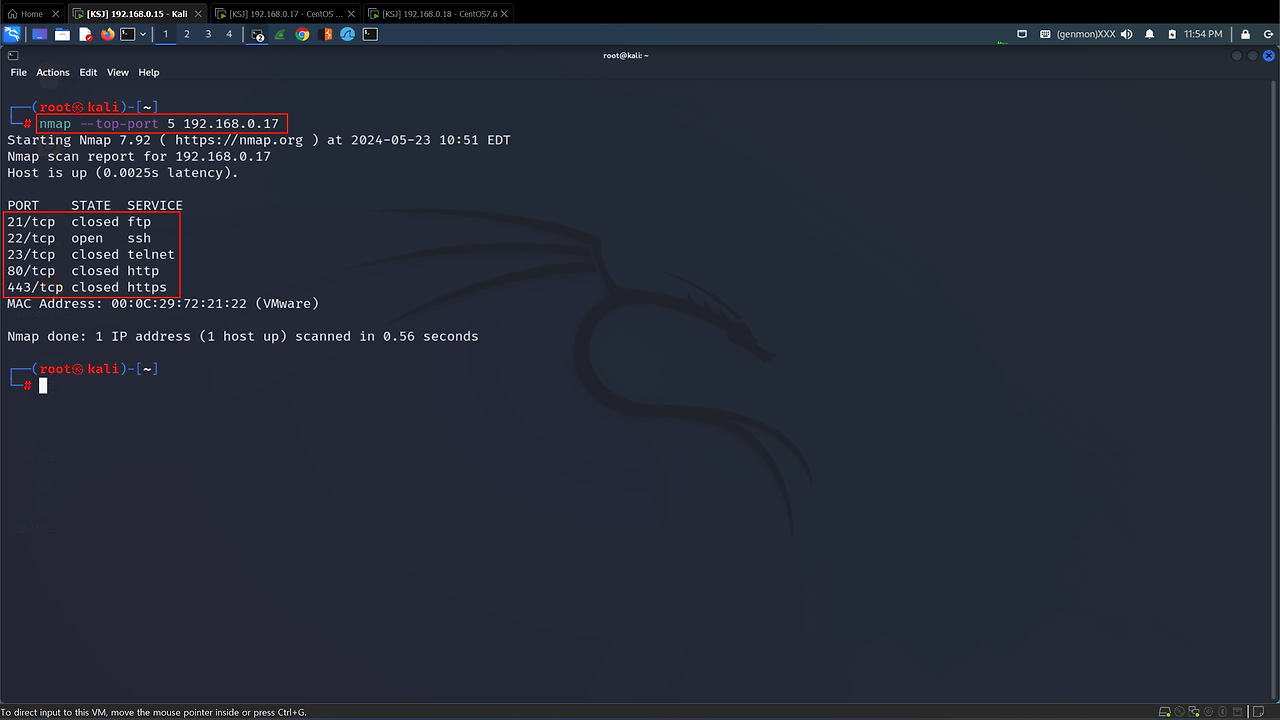Open the File menu in terminal

pos(18,73)
